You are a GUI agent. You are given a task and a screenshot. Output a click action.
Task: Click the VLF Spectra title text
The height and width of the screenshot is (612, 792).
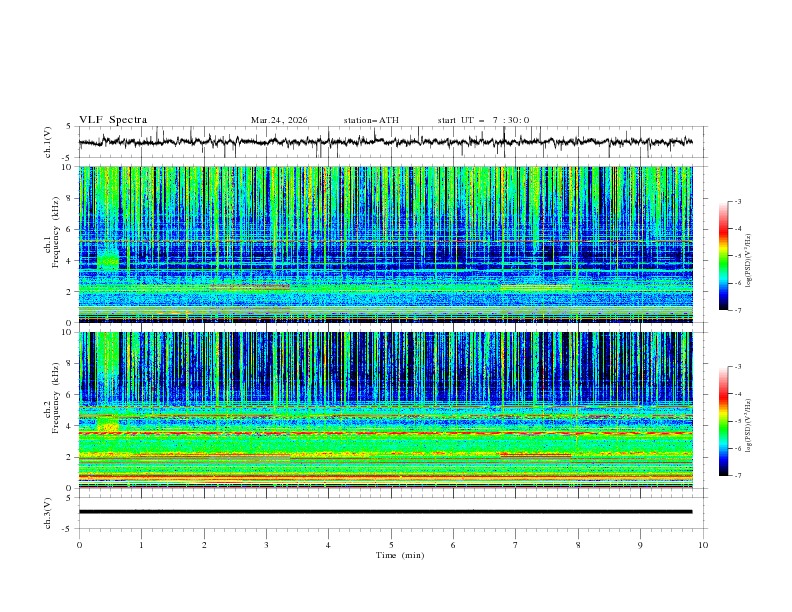click(x=113, y=120)
